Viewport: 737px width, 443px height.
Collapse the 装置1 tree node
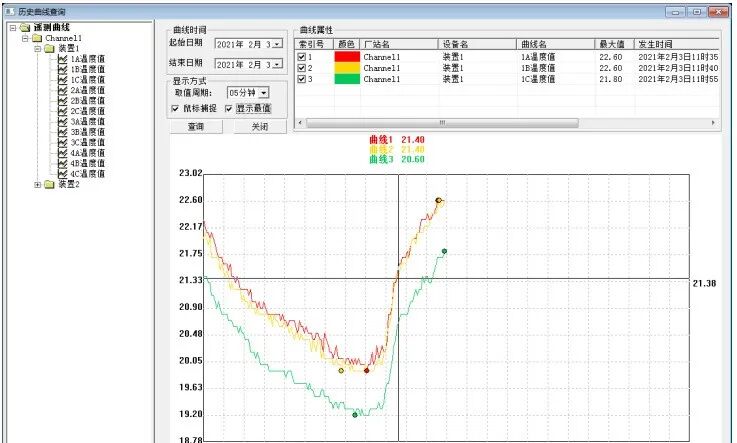click(x=38, y=48)
